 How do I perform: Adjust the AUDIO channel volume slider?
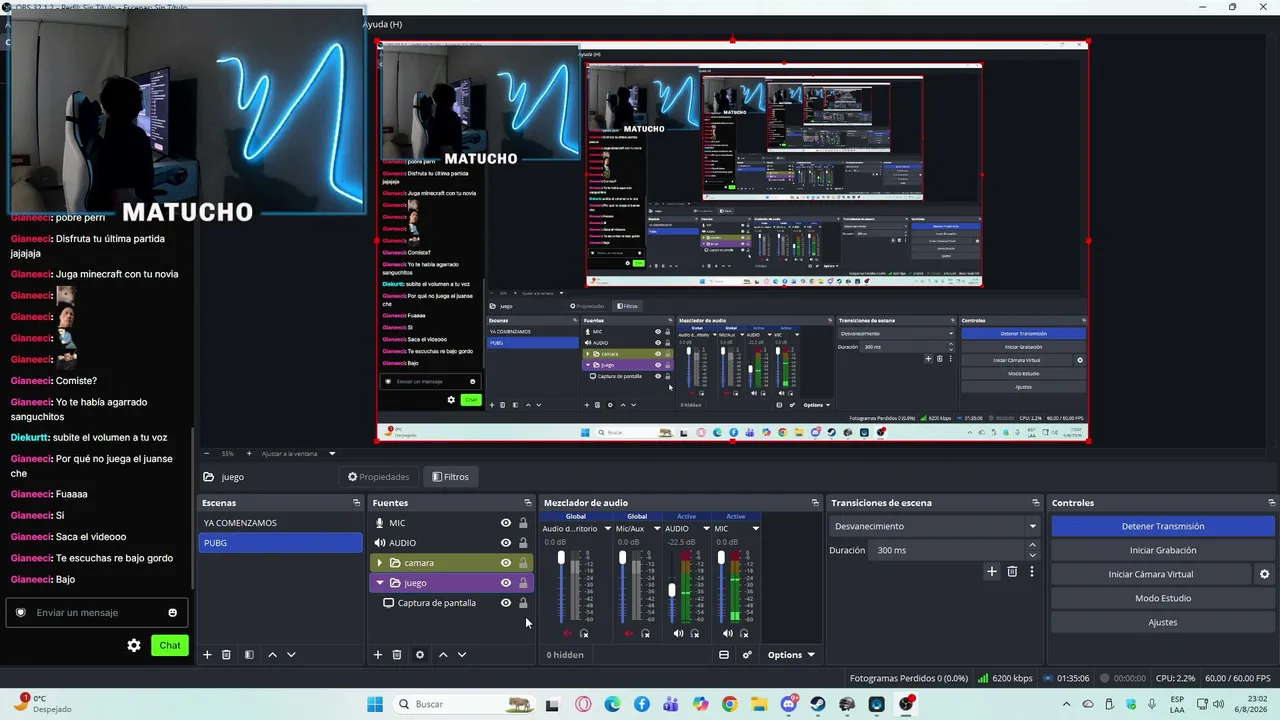(671, 590)
